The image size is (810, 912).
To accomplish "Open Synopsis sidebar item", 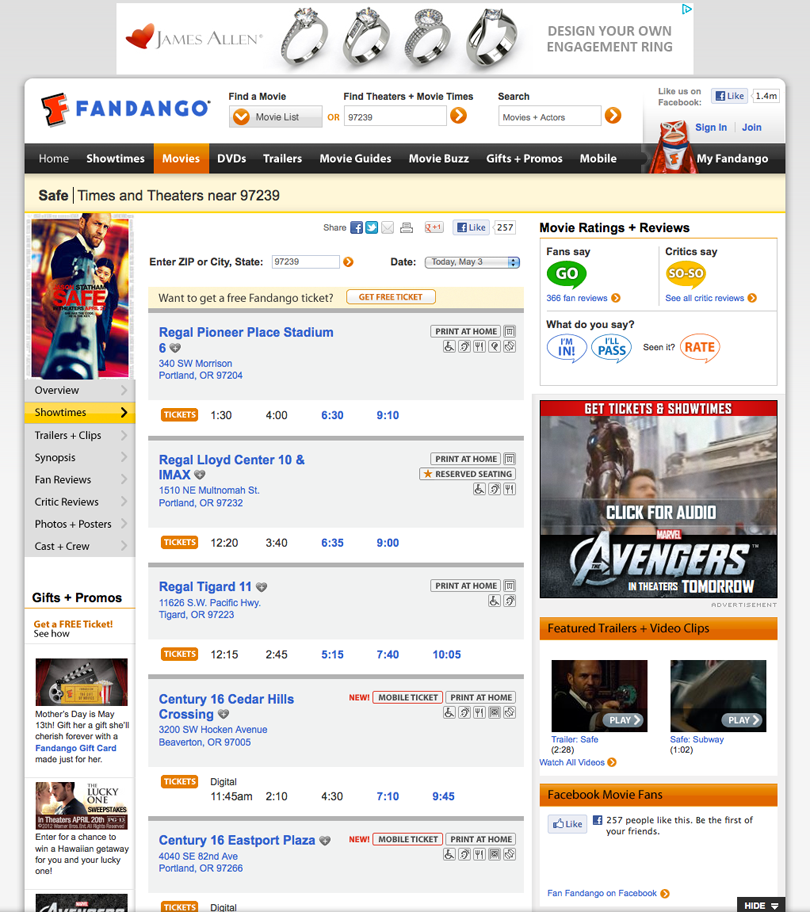I will pyautogui.click(x=80, y=457).
